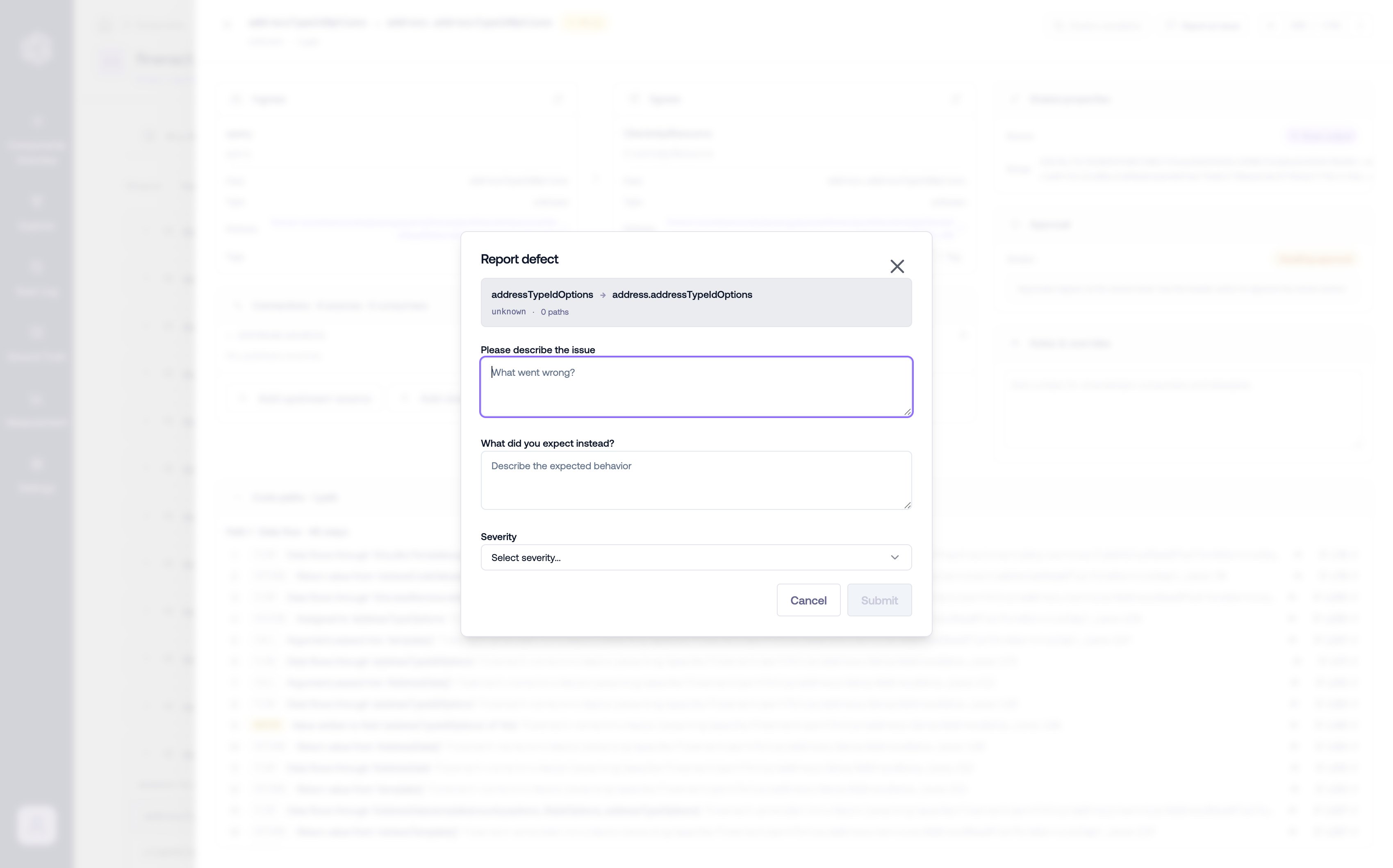Close the Report defect dialog

pyautogui.click(x=897, y=266)
